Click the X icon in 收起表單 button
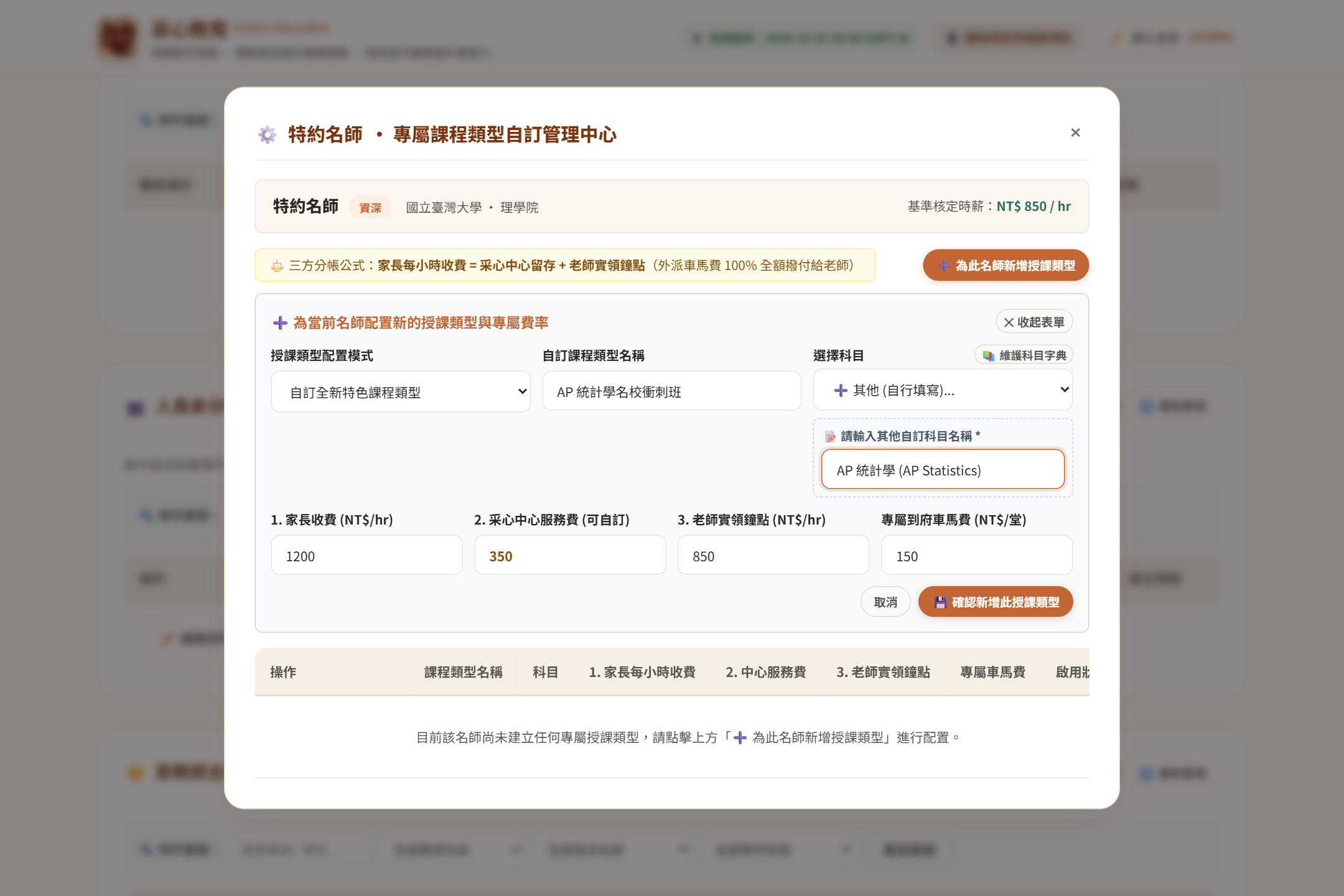 [1009, 322]
